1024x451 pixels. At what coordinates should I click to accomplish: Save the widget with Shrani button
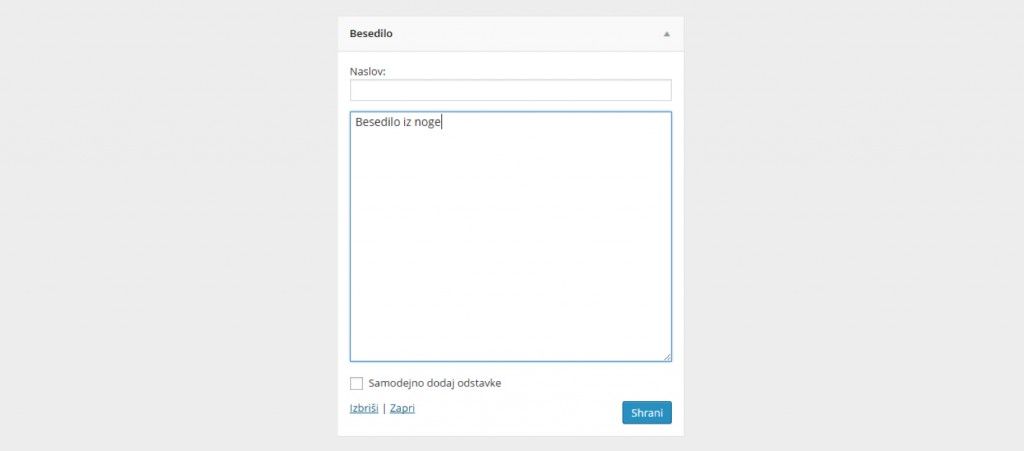pyautogui.click(x=646, y=412)
